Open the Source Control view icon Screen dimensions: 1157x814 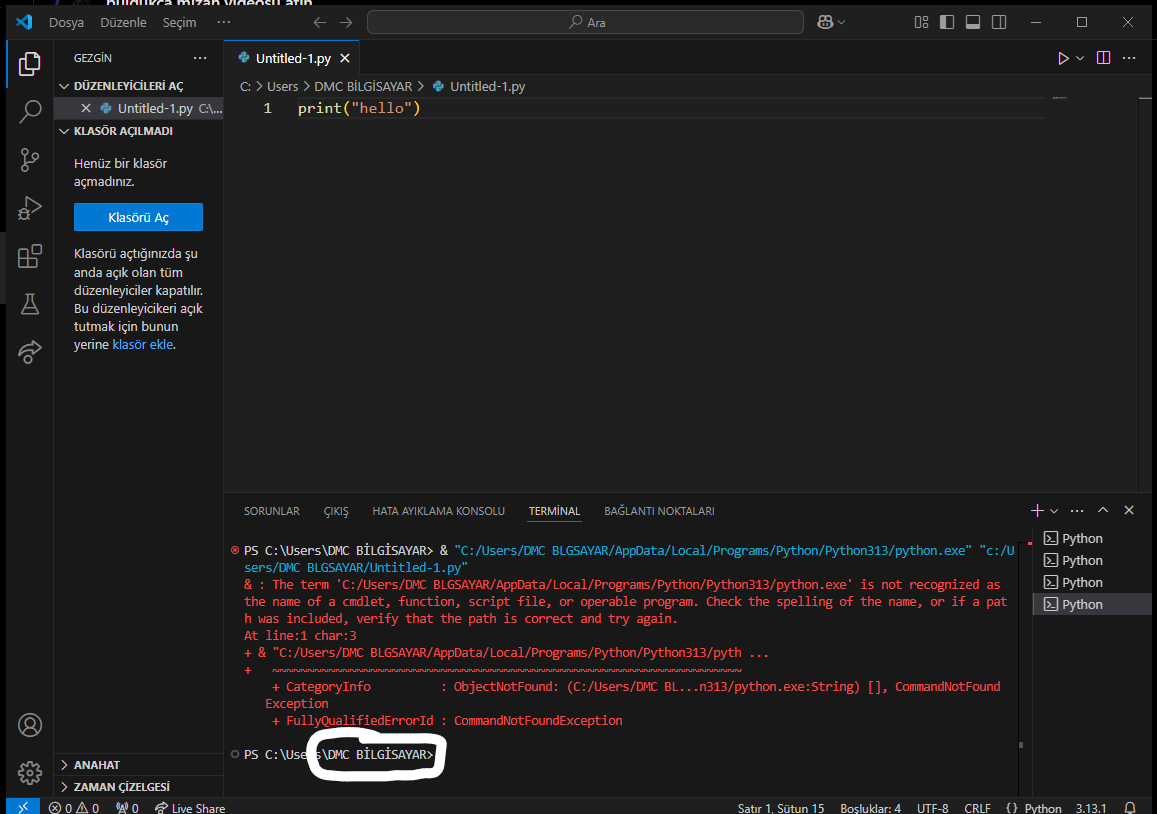(x=30, y=159)
